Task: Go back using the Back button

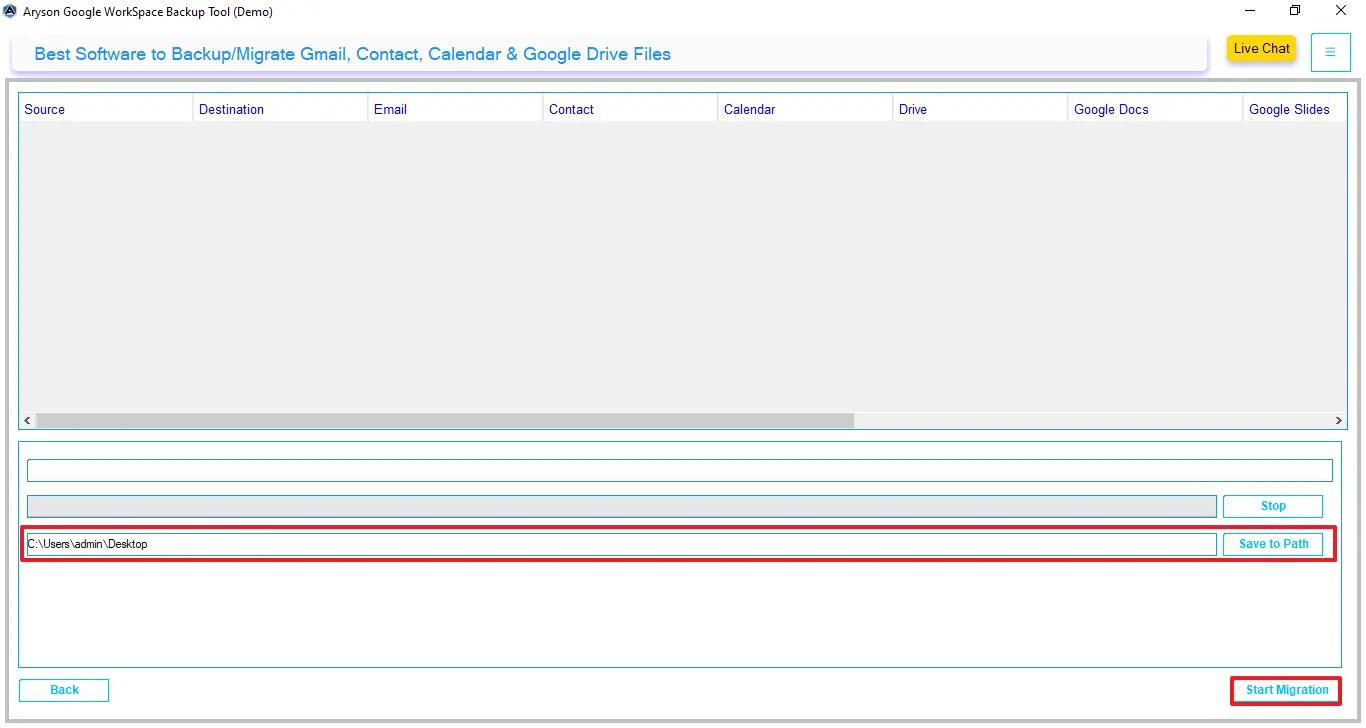Action: click(63, 690)
